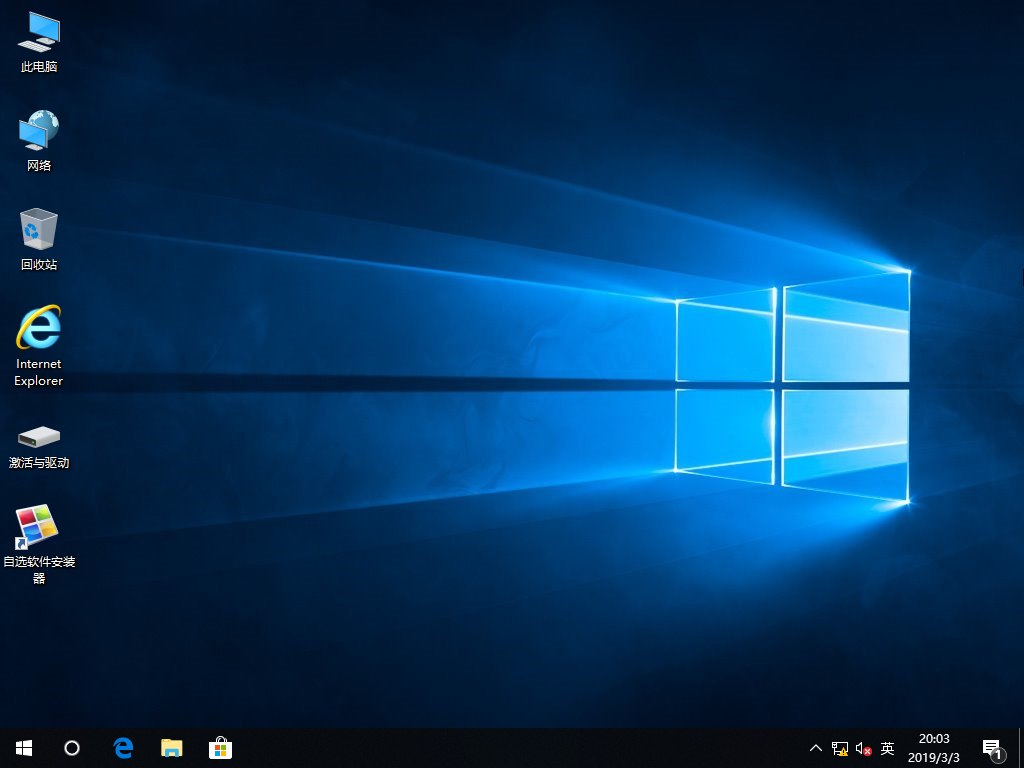Viewport: 1024px width, 768px height.
Task: Open the network status tray icon
Action: tap(840, 748)
